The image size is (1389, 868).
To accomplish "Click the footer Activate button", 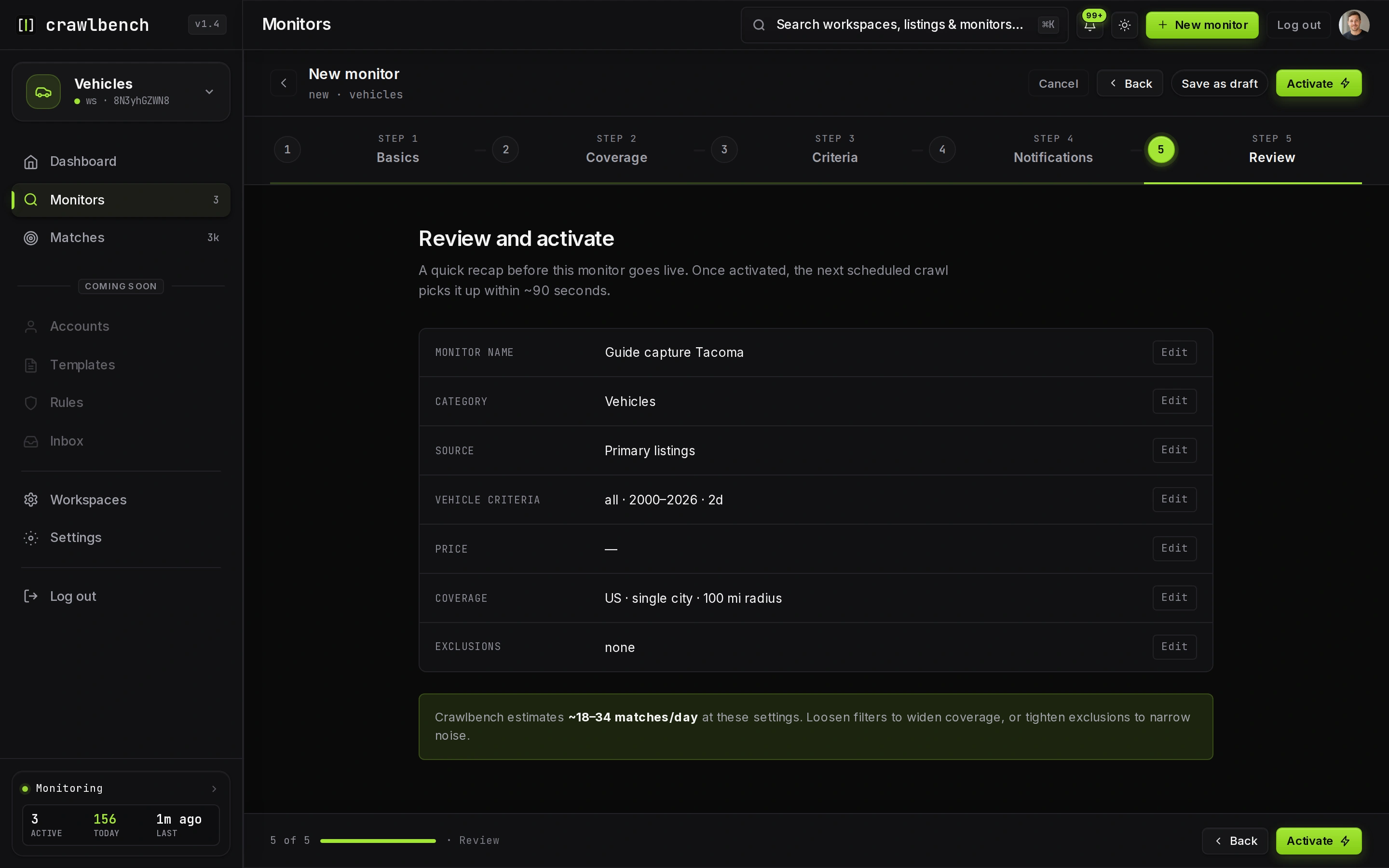I will click(1319, 841).
